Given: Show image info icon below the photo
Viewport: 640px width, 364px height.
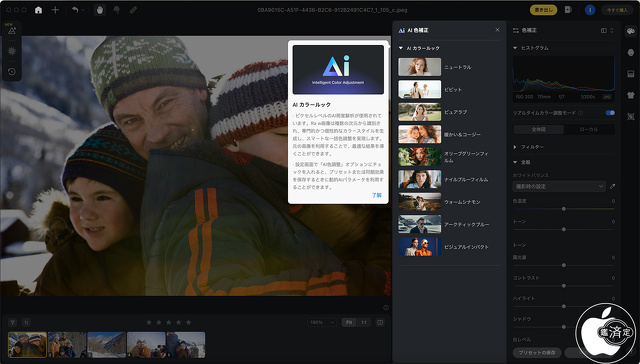Looking at the screenshot, I should [x=386, y=308].
